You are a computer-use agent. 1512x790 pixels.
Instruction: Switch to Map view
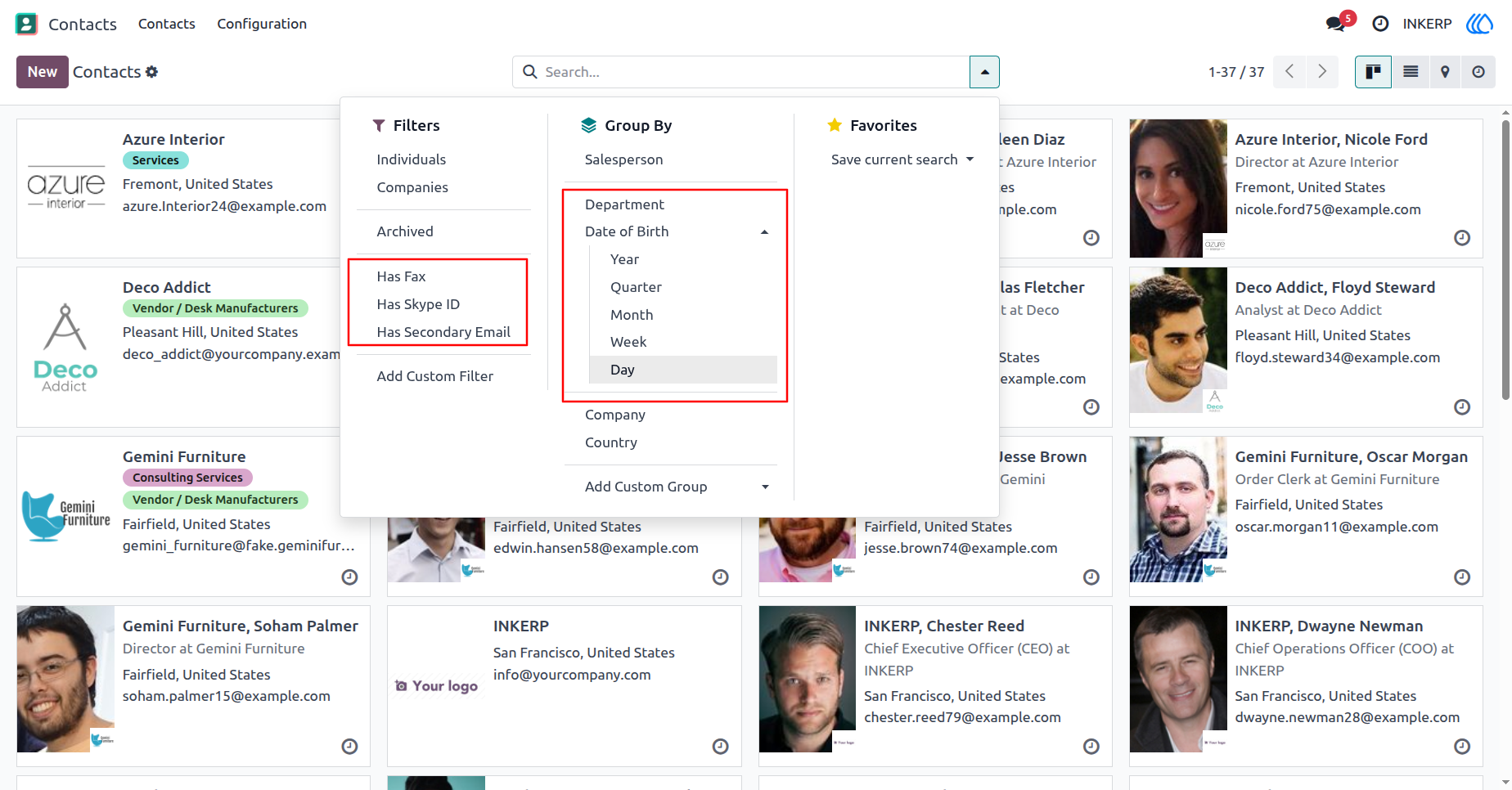click(1445, 72)
